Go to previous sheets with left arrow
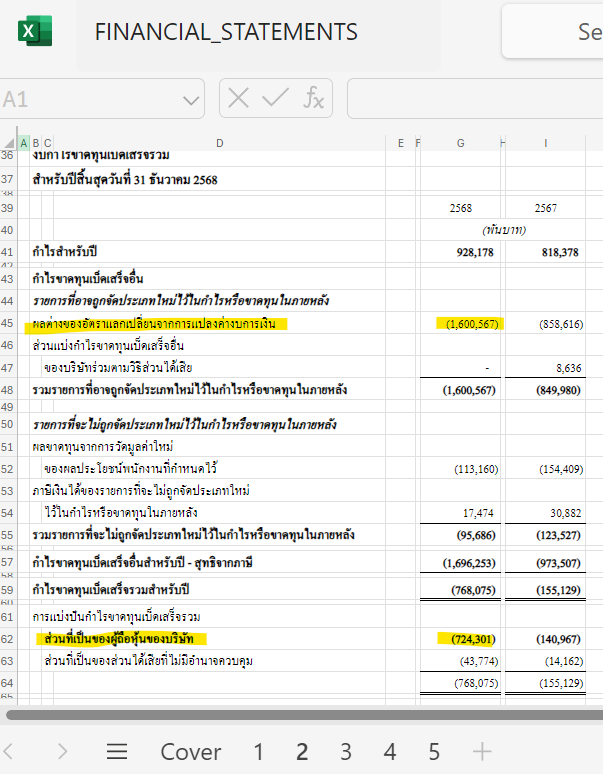The height and width of the screenshot is (774, 603). point(8,752)
